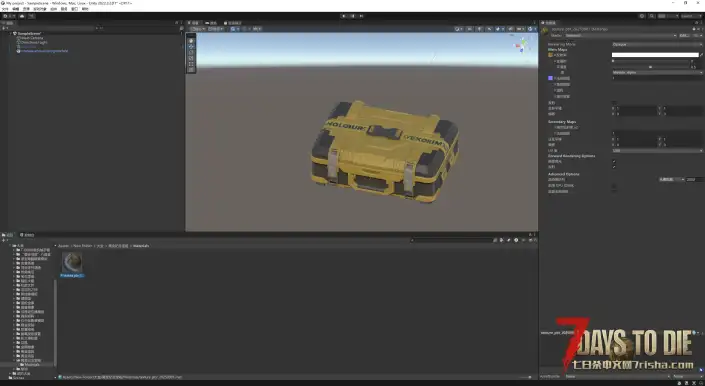
Task: Select the Scene view tab
Action: tap(194, 23)
